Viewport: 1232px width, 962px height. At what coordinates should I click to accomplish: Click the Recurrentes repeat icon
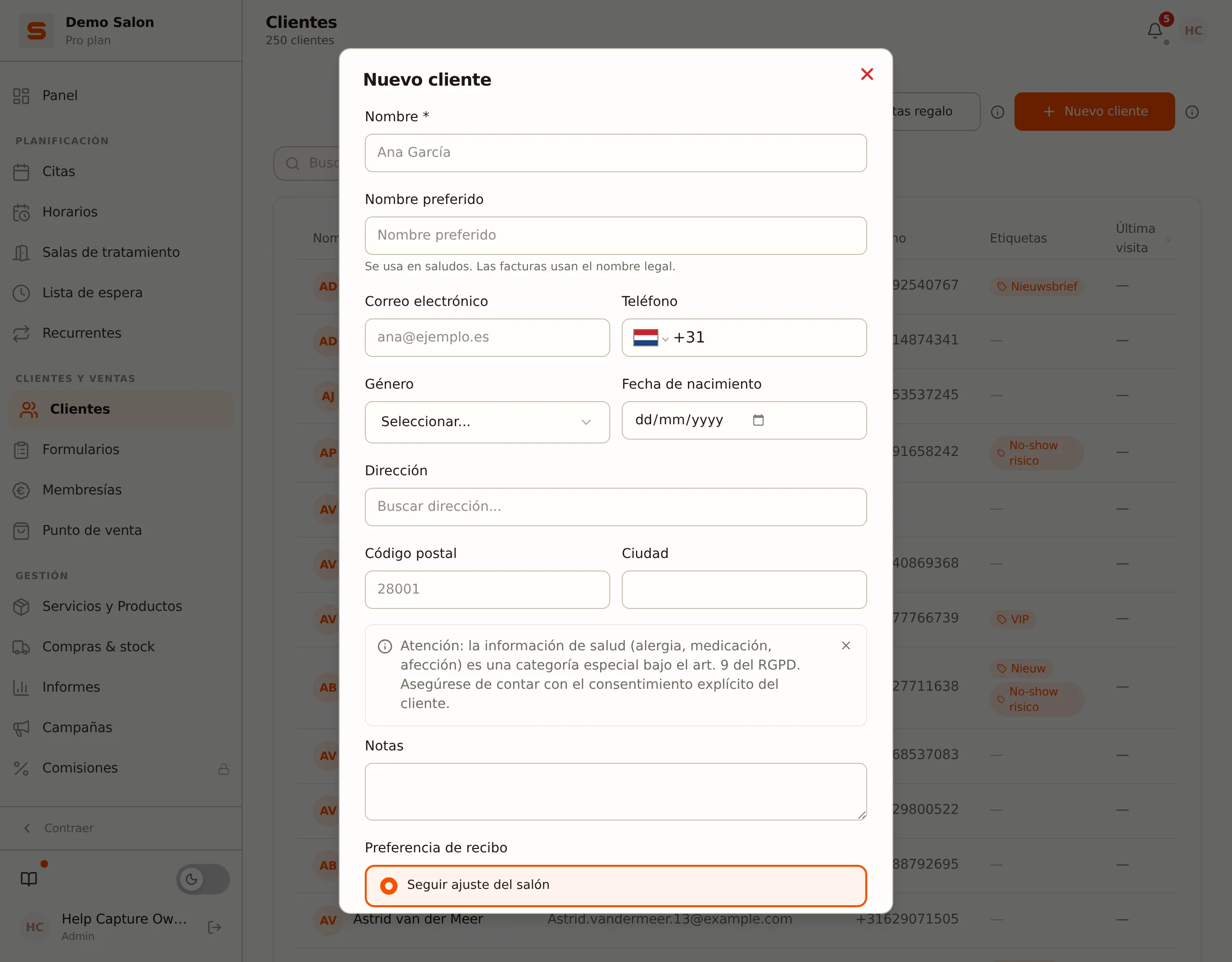pos(22,334)
